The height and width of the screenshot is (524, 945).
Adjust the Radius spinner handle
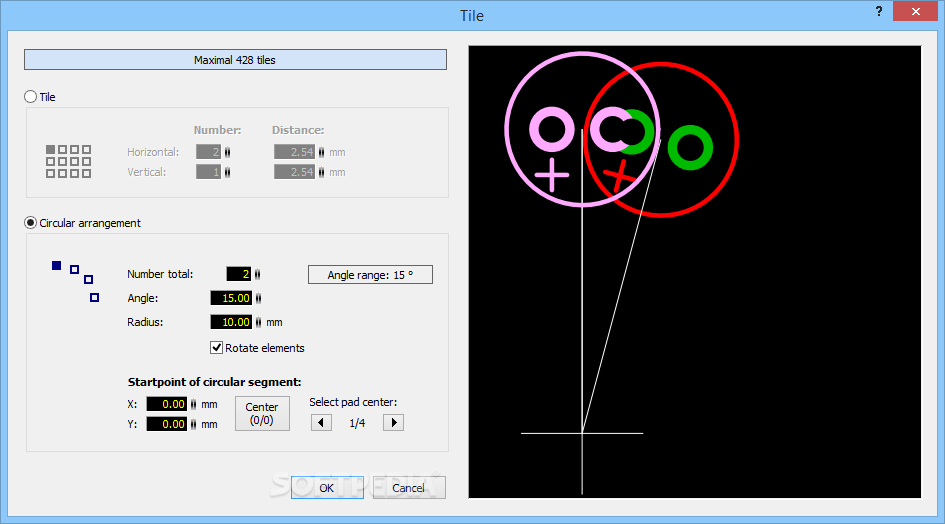(259, 322)
